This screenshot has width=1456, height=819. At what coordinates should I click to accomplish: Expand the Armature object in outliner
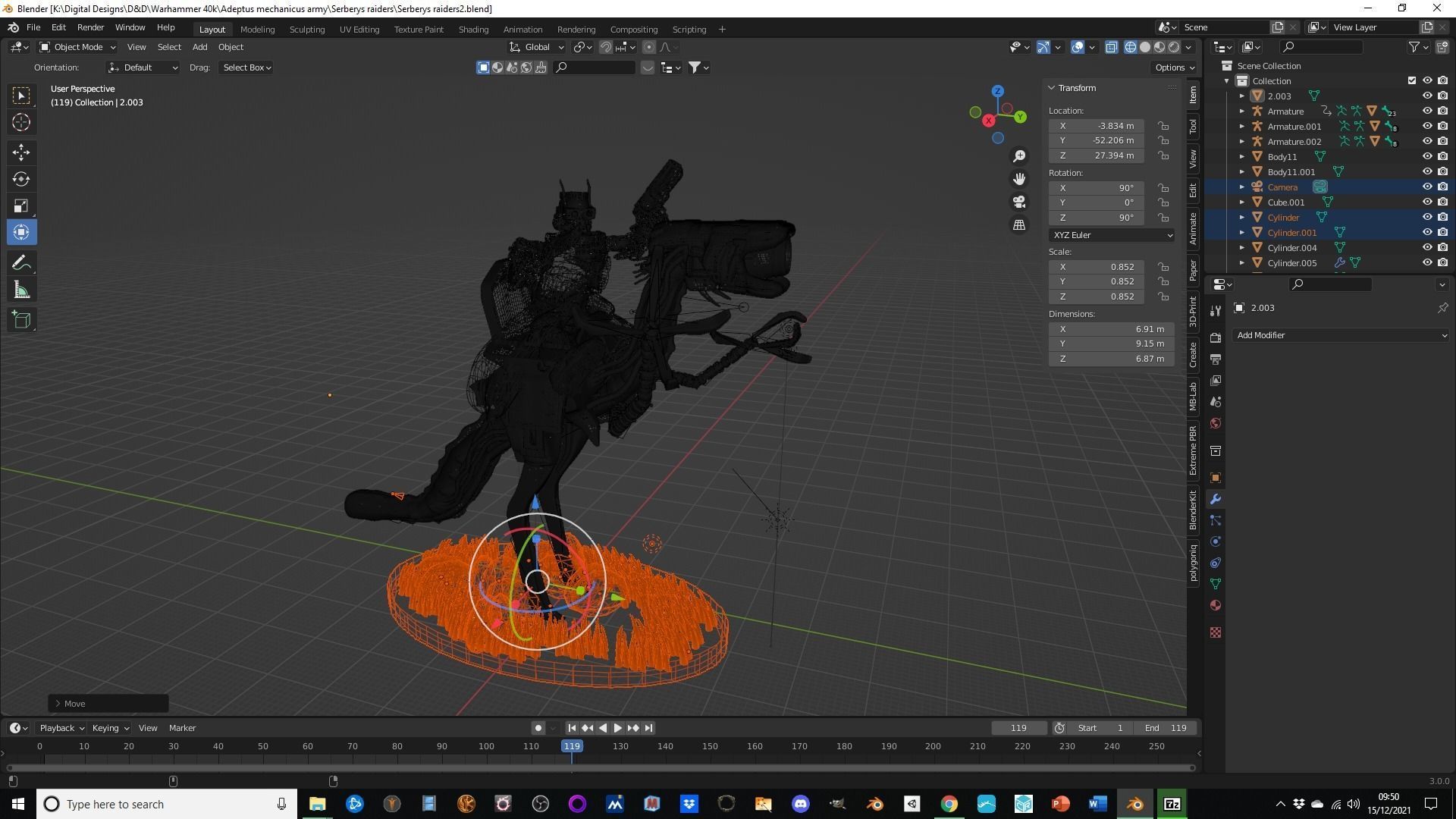click(x=1241, y=111)
